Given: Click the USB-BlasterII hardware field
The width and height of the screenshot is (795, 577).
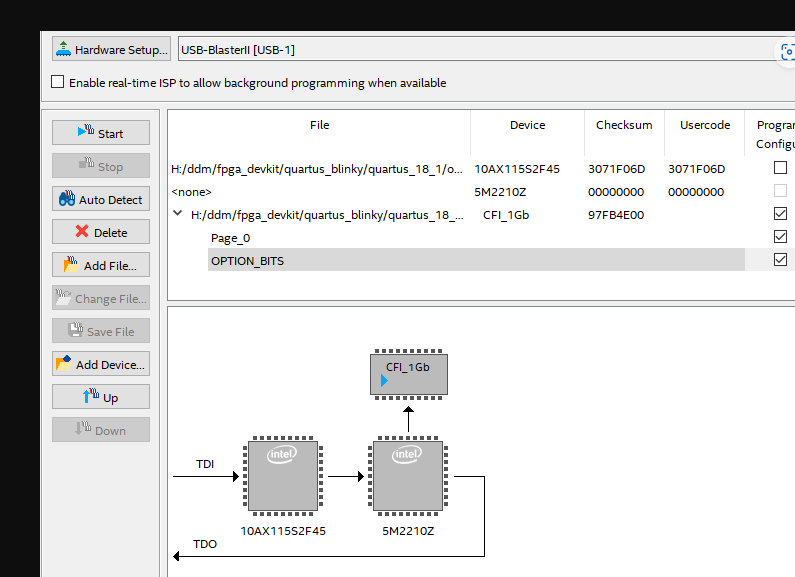Looking at the screenshot, I should (470, 50).
